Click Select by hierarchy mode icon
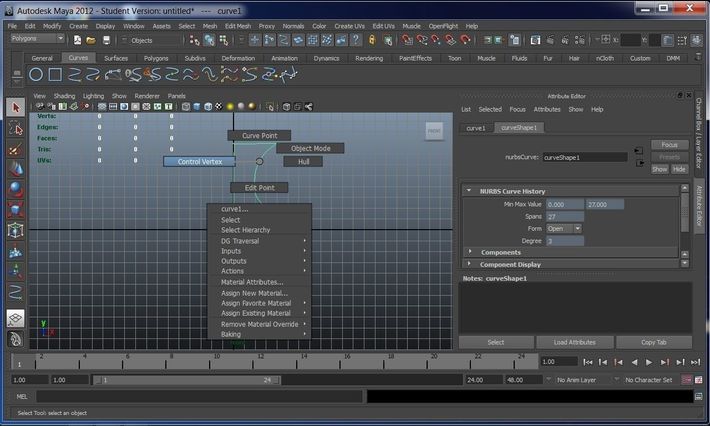Screen dimensions: 710x426 (x=195, y=41)
